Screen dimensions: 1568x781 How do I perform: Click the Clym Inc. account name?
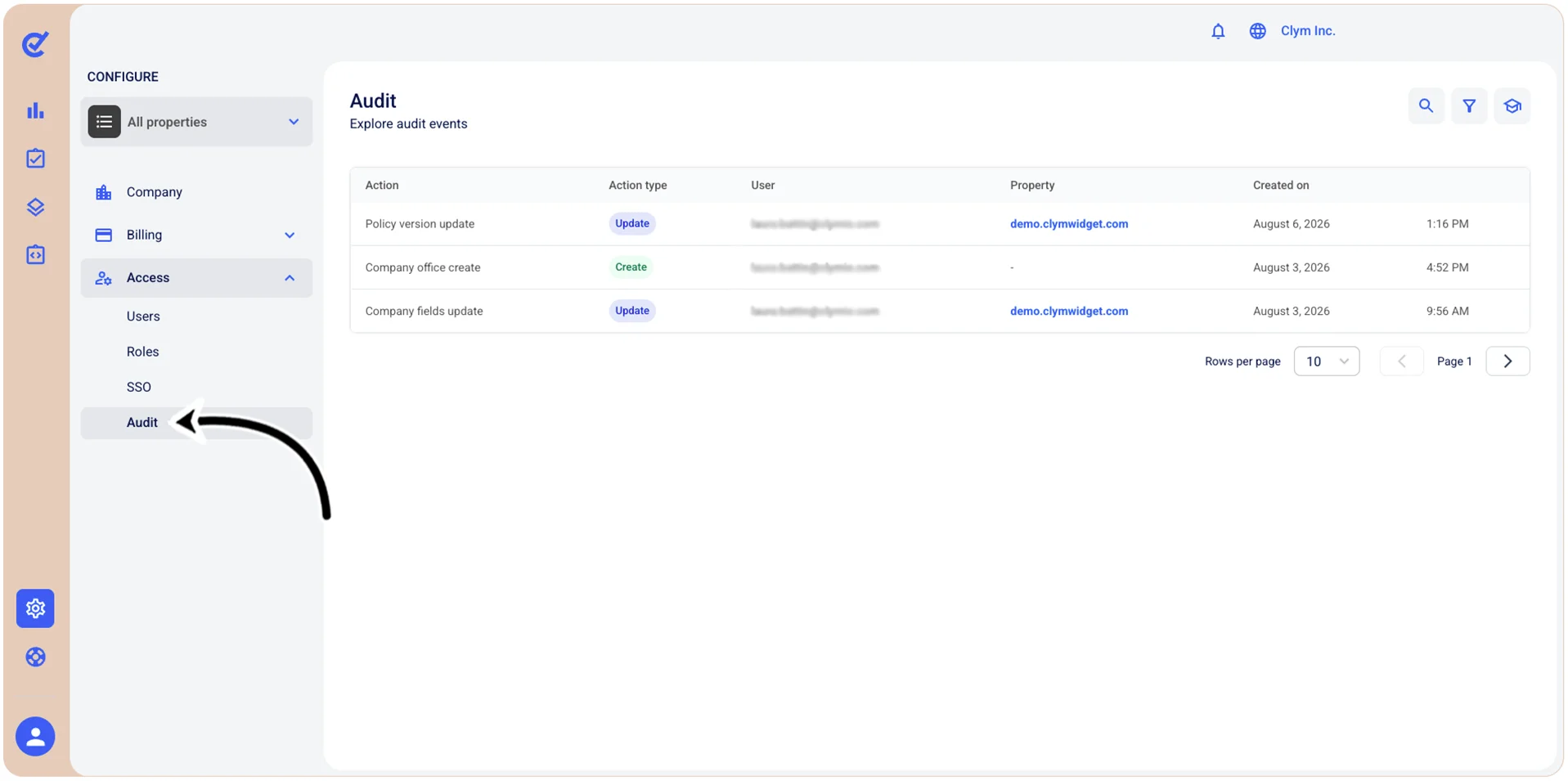[x=1307, y=31]
